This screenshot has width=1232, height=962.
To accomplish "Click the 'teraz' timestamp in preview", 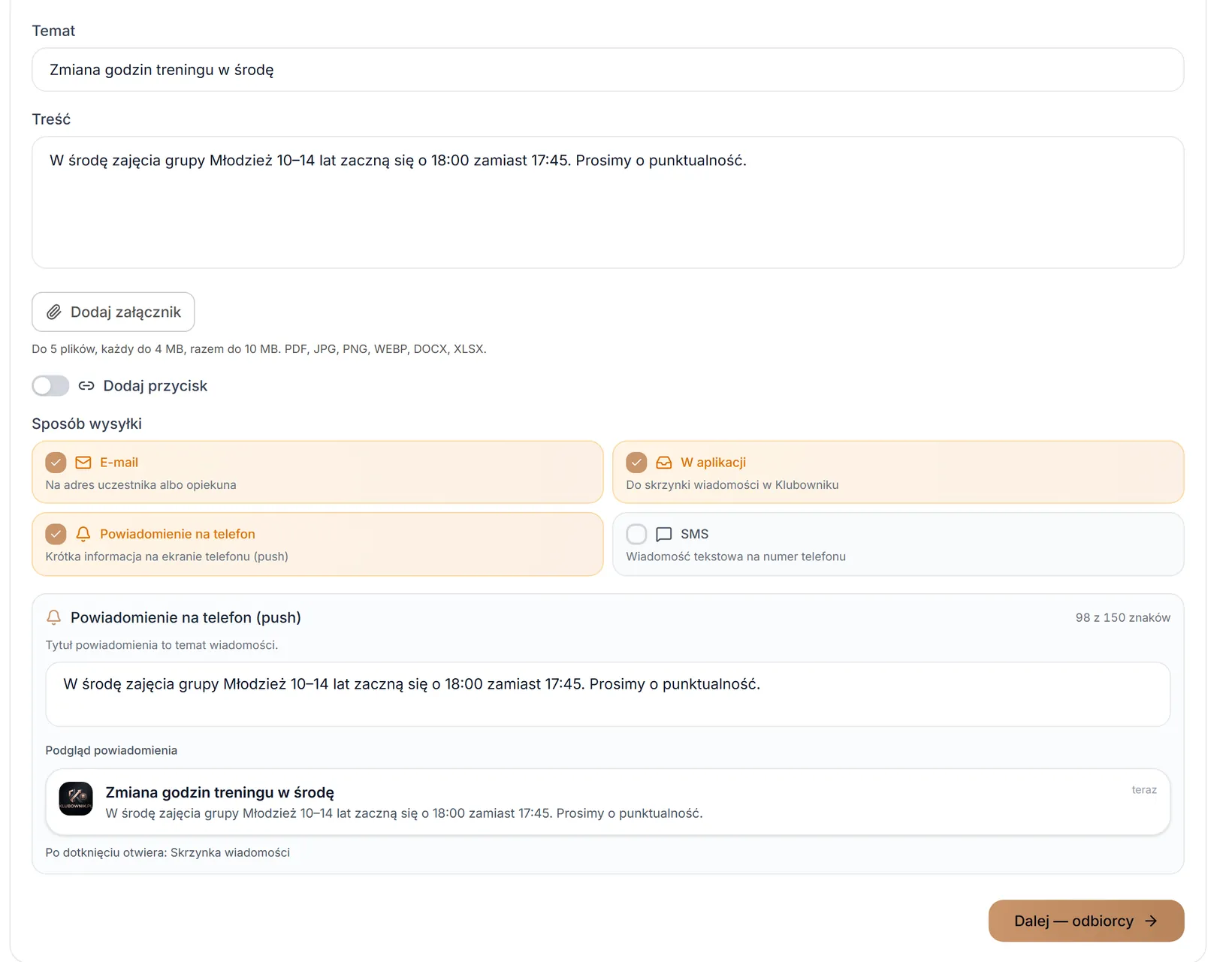I will pyautogui.click(x=1144, y=790).
